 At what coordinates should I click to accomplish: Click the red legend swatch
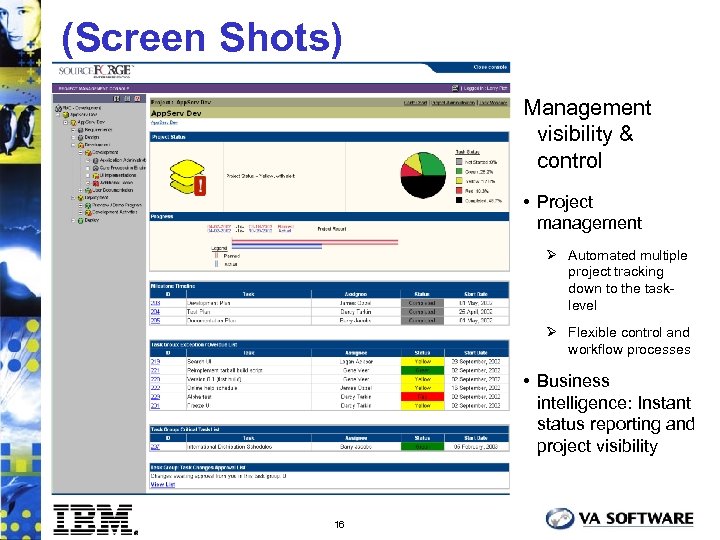pos(459,191)
